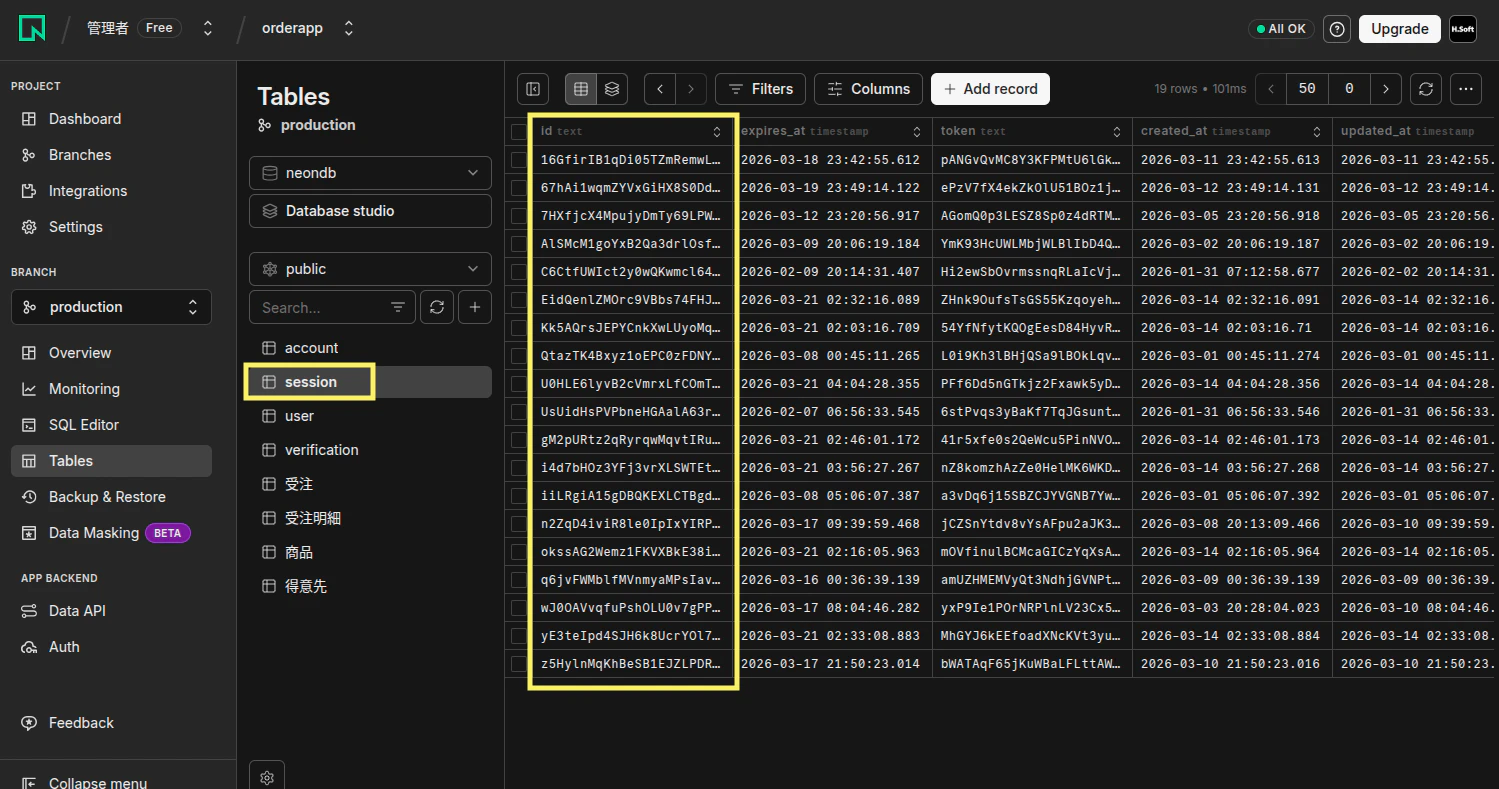The image size is (1499, 789).
Task: Go back with the left arrow icon
Action: click(660, 89)
